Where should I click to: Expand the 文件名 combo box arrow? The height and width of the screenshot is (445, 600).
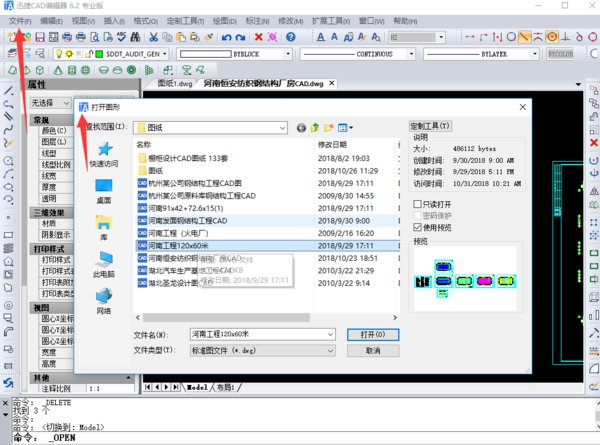[330, 334]
